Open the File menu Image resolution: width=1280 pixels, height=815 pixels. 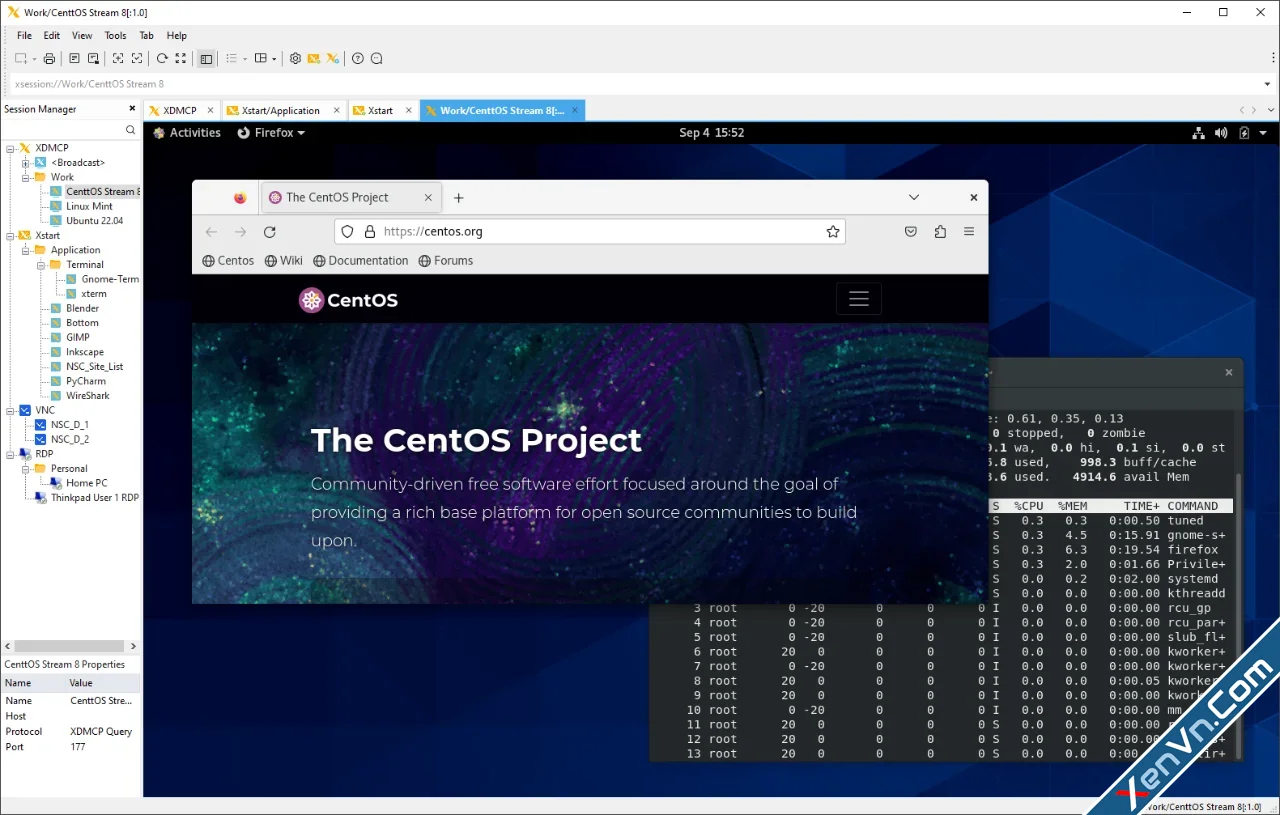tap(24, 35)
